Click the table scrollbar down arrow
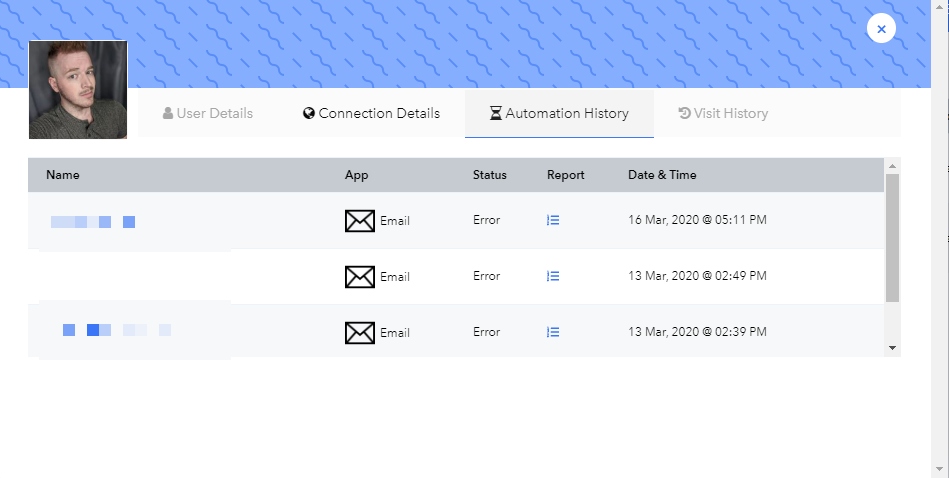This screenshot has width=949, height=478. [x=892, y=348]
